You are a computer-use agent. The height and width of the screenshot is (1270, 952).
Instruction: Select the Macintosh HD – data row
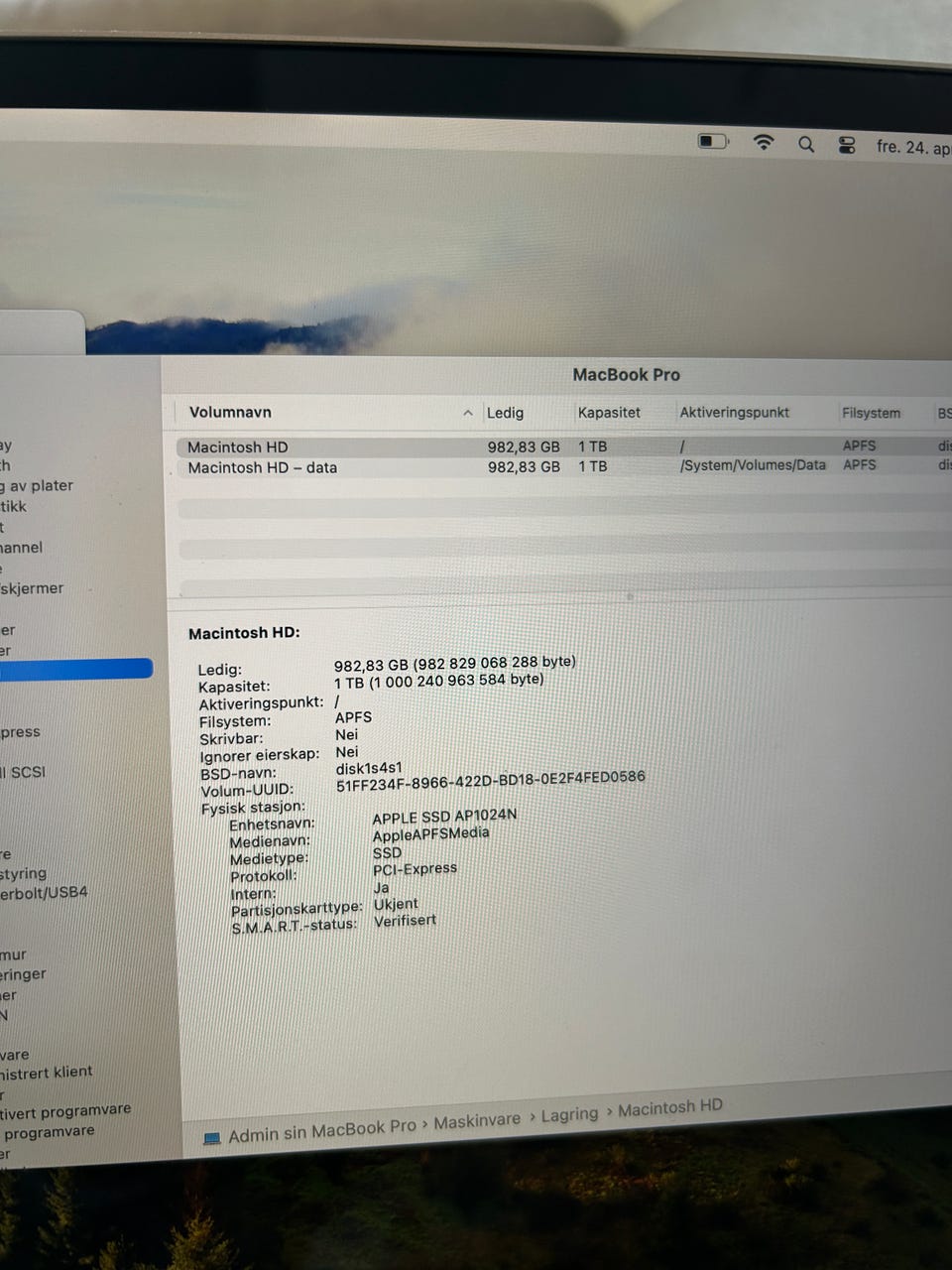[x=563, y=466]
